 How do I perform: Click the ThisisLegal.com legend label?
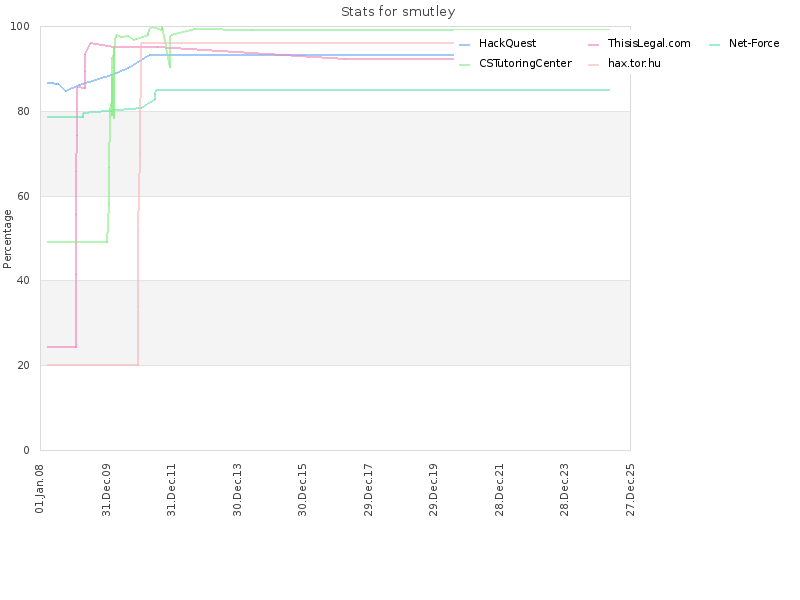649,44
